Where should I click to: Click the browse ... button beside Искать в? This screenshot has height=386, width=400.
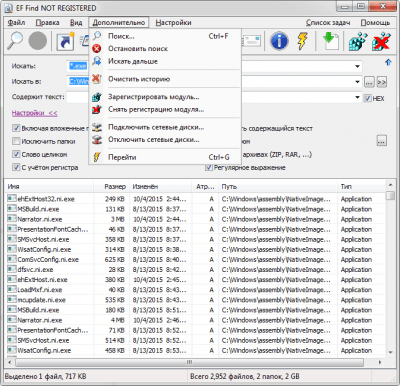click(369, 82)
